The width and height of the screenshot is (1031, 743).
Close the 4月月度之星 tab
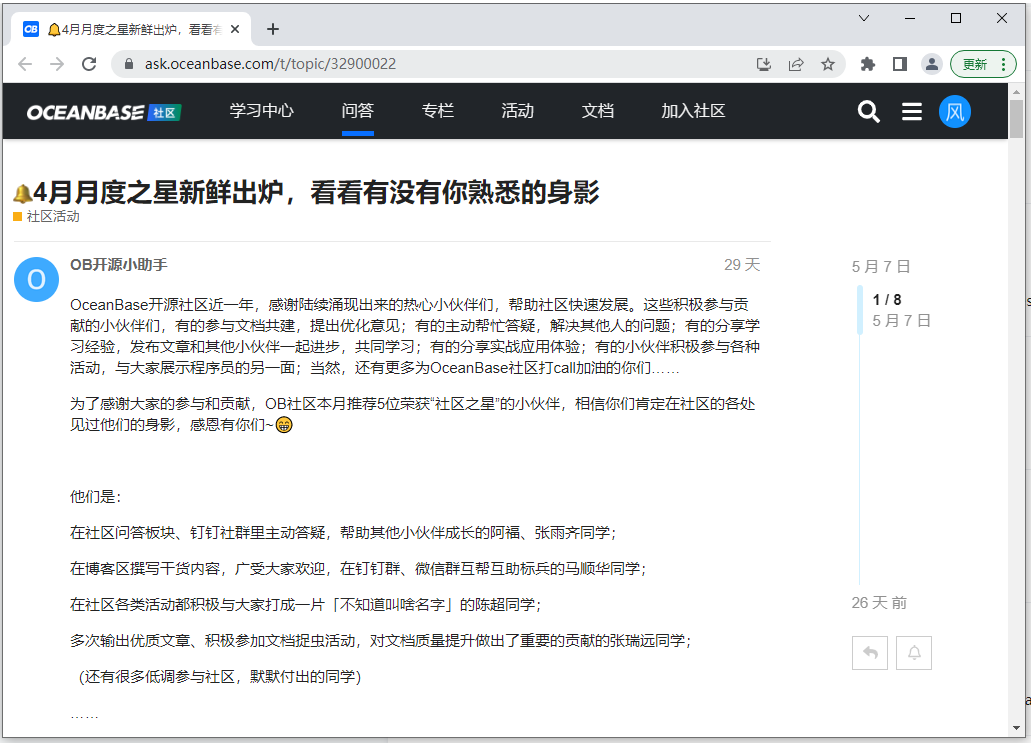(235, 29)
